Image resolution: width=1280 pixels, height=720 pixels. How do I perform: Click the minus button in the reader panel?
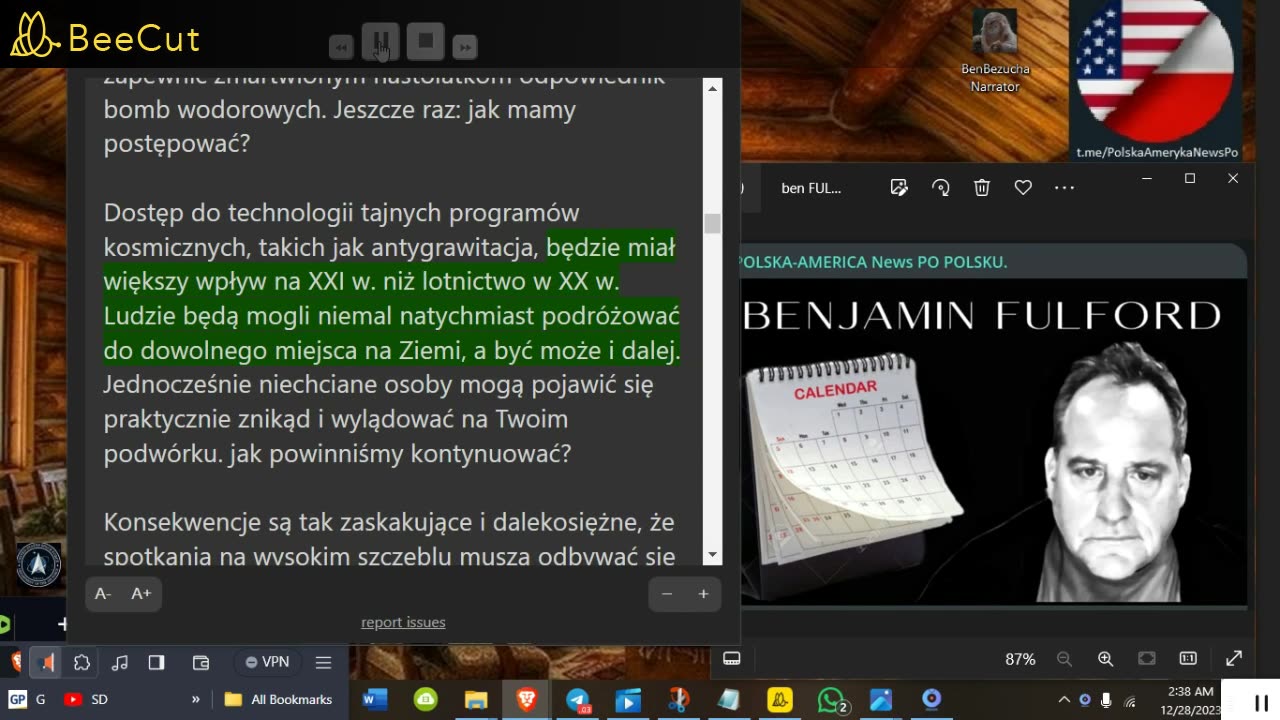pos(667,594)
